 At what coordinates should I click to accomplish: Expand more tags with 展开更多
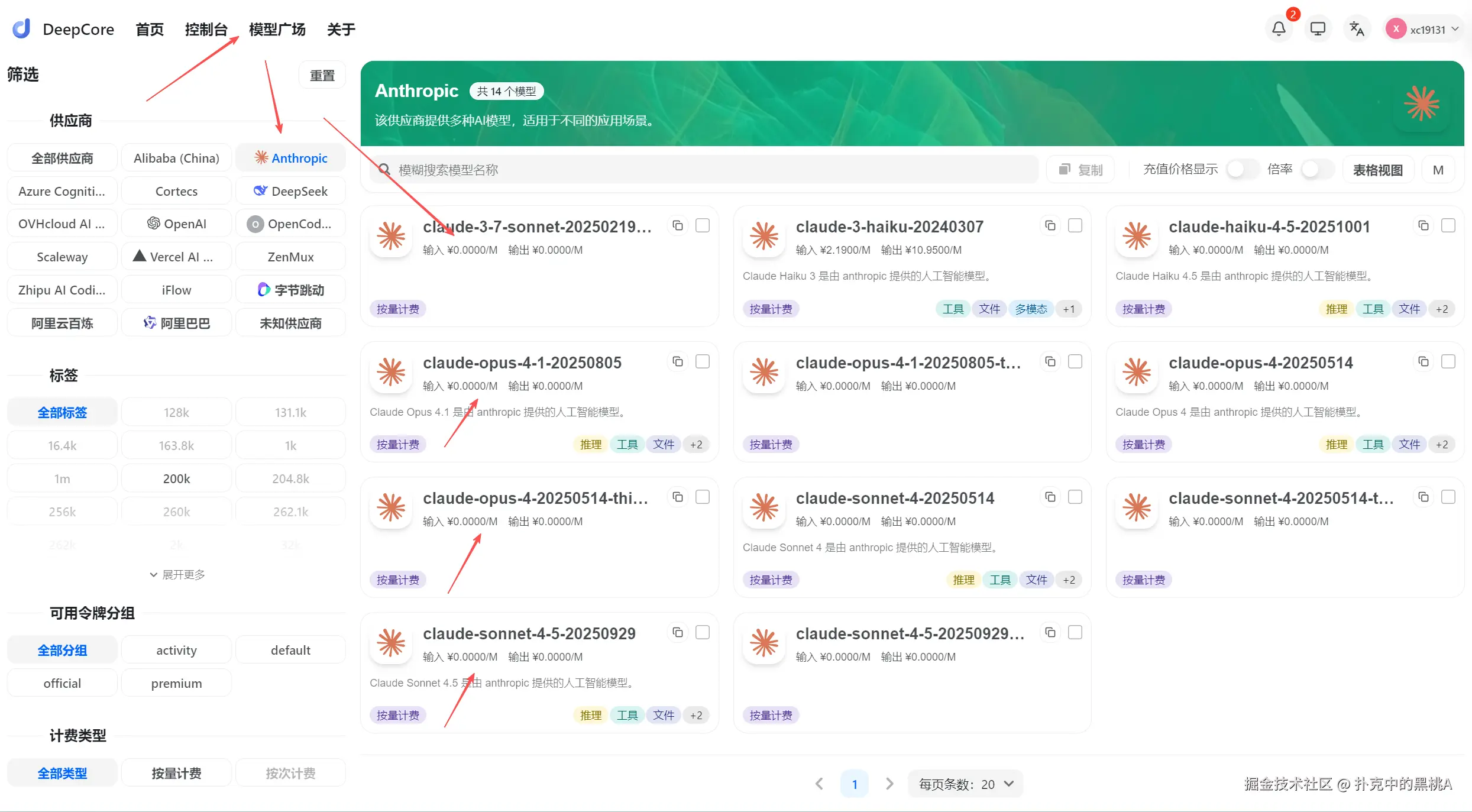[177, 575]
